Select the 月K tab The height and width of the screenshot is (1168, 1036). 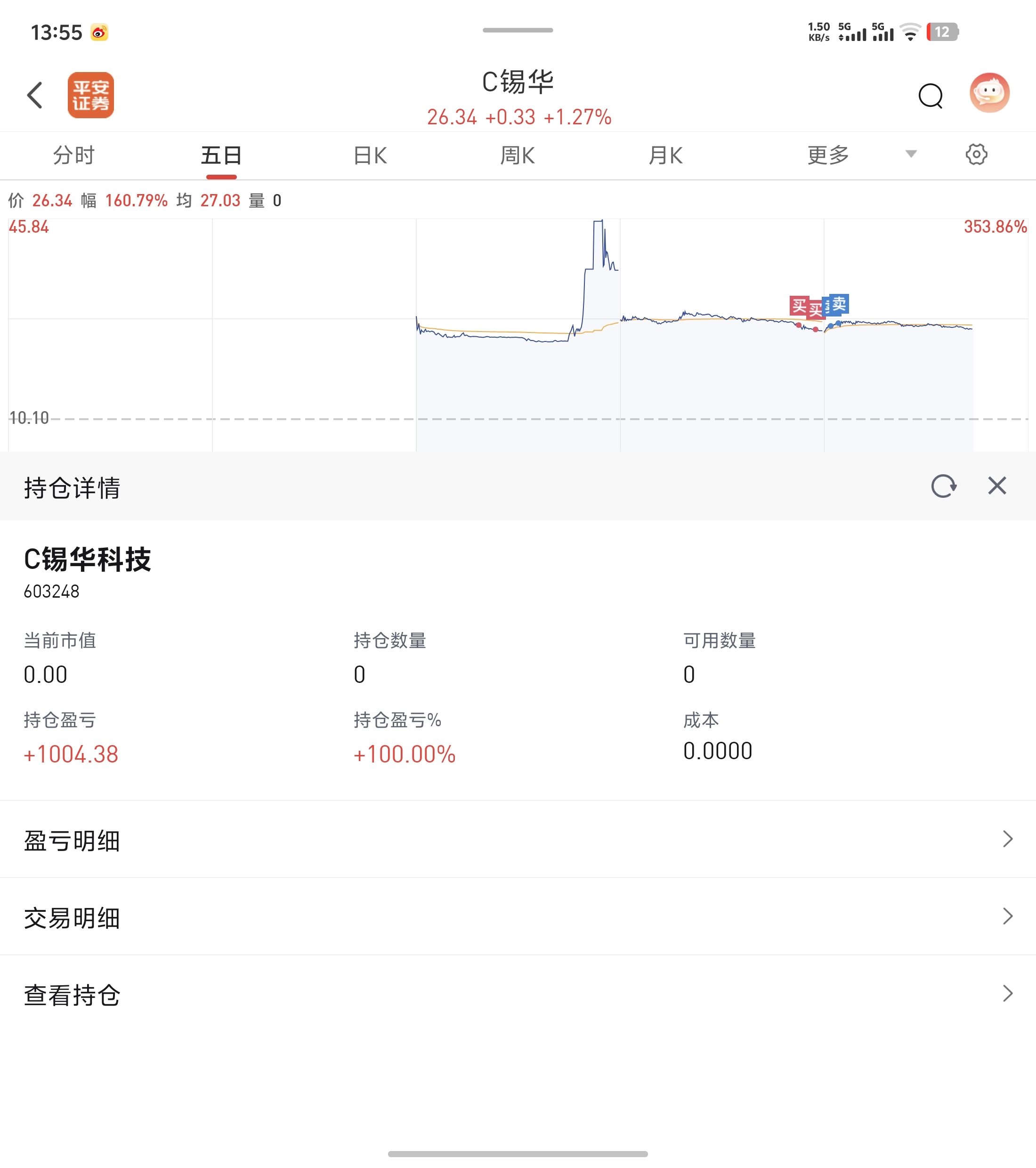coord(665,155)
